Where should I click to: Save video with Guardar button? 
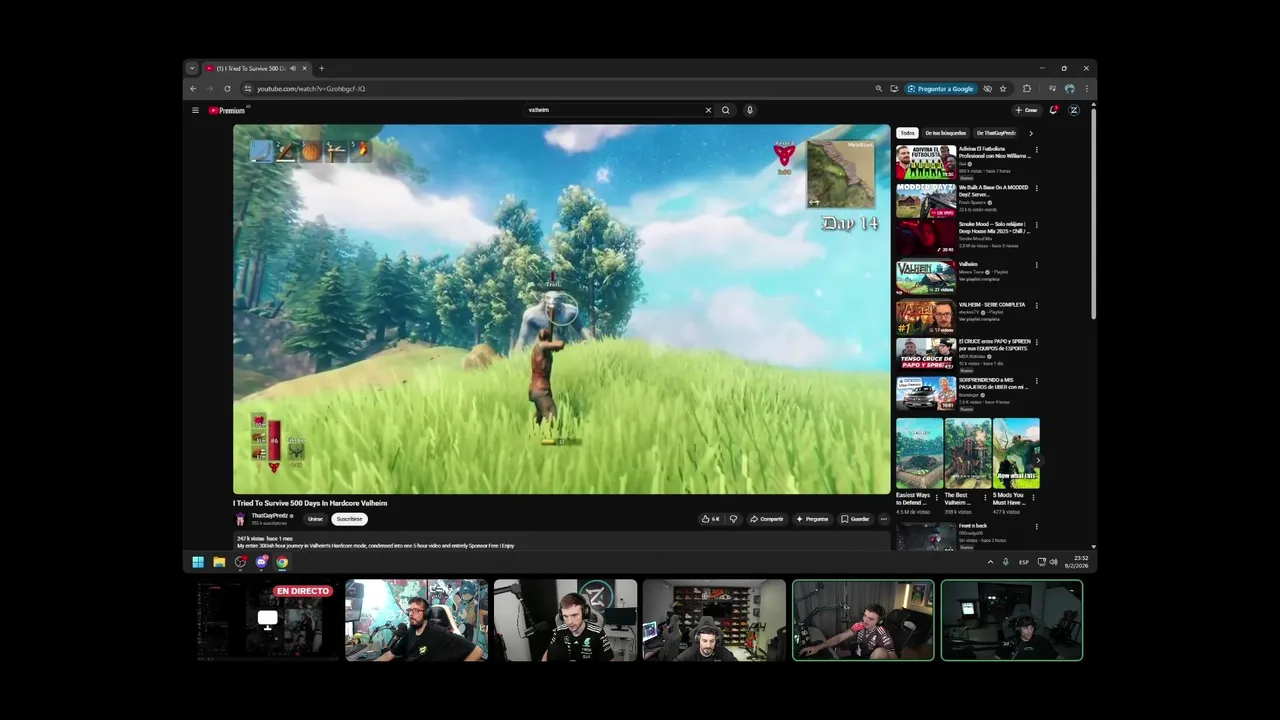coord(855,519)
